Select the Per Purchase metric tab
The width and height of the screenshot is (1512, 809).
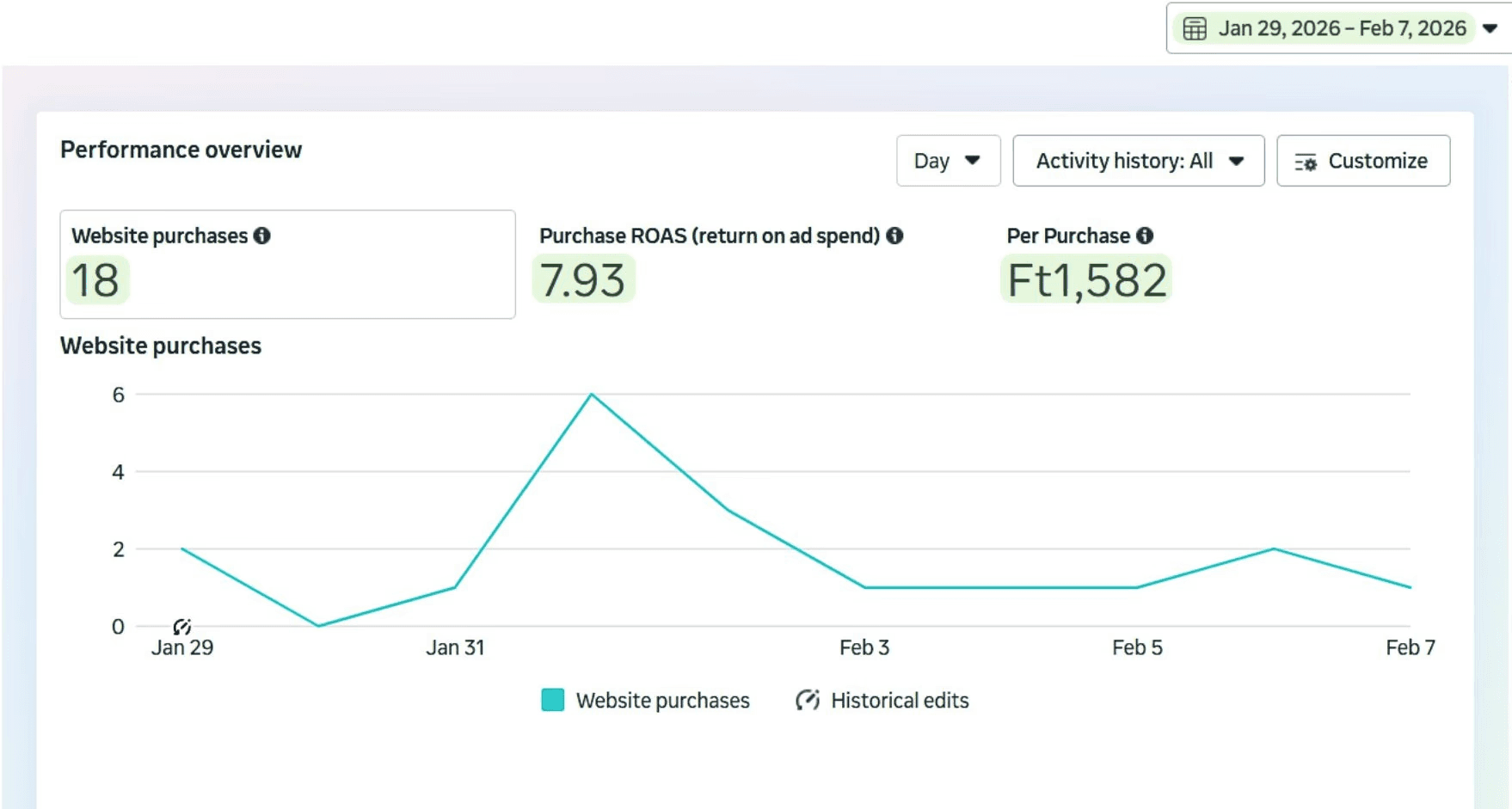[1089, 264]
